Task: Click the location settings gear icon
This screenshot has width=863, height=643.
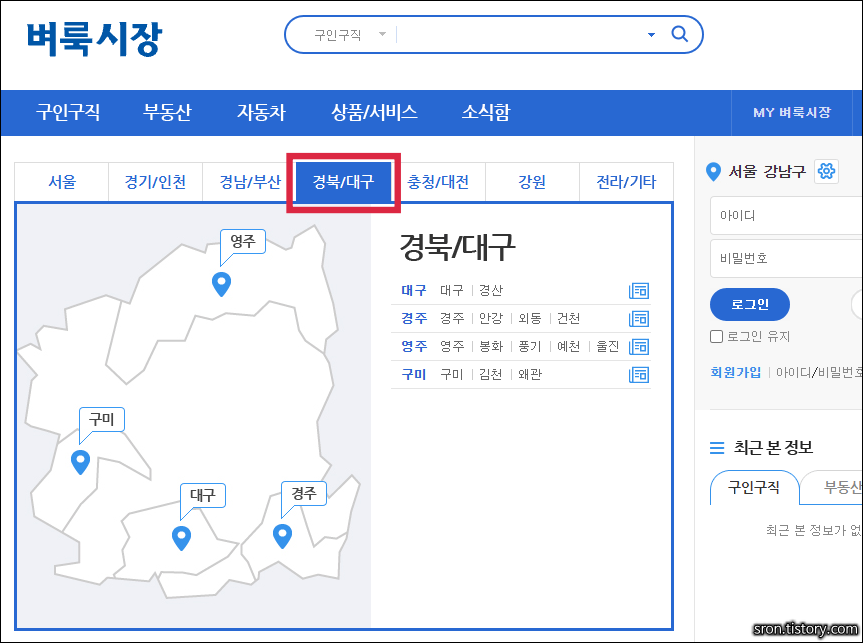Action: click(x=826, y=171)
